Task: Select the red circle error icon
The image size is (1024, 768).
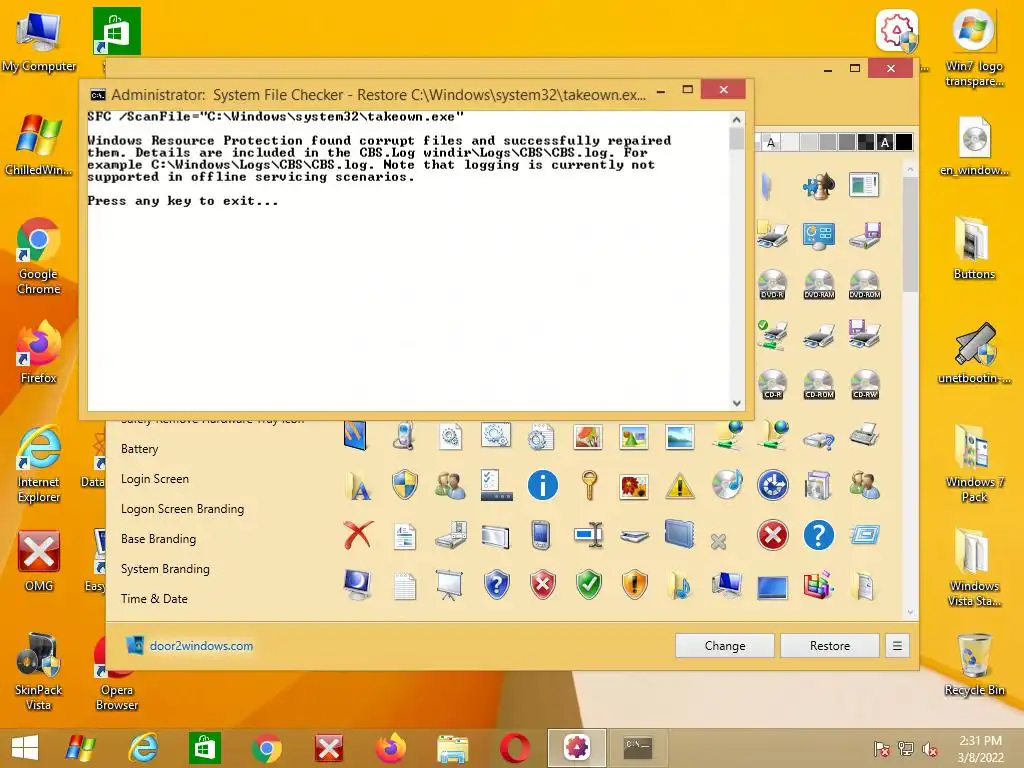Action: [x=773, y=536]
